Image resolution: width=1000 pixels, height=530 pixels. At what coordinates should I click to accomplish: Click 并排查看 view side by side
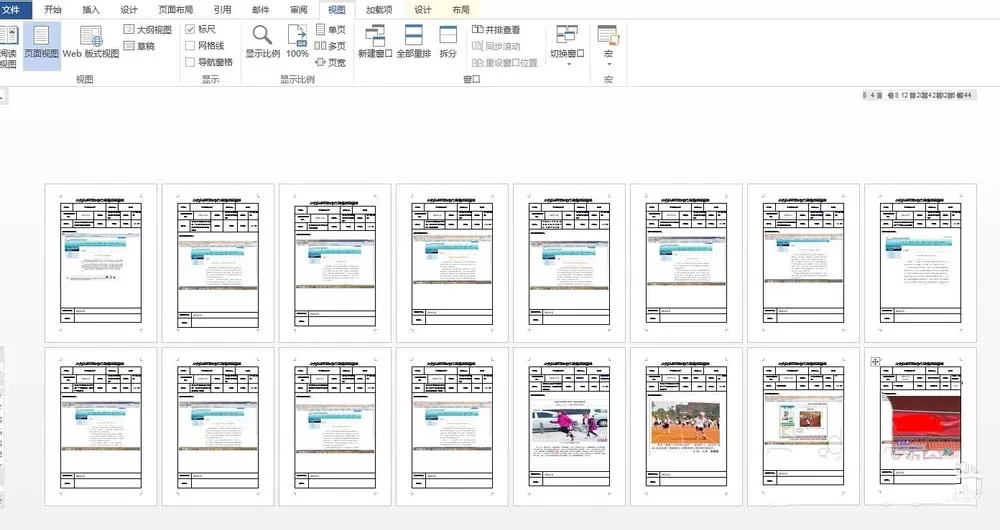(496, 29)
